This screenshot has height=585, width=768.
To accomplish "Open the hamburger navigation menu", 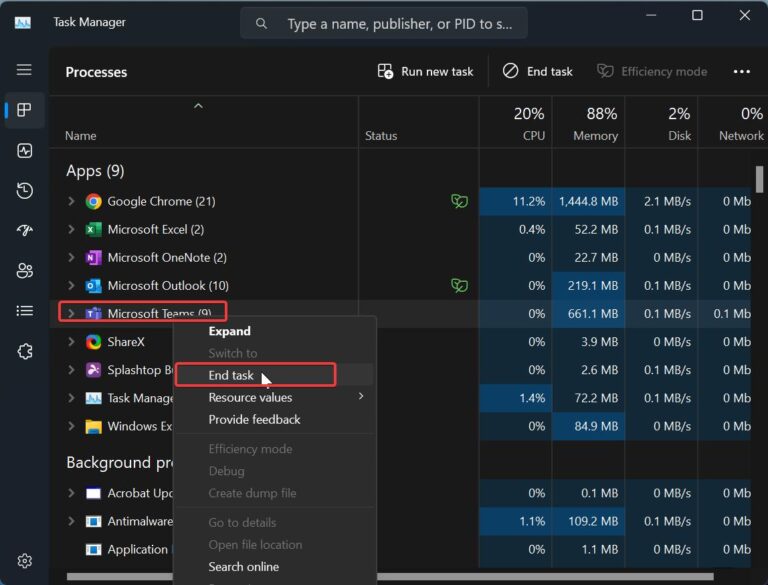I will (24, 70).
